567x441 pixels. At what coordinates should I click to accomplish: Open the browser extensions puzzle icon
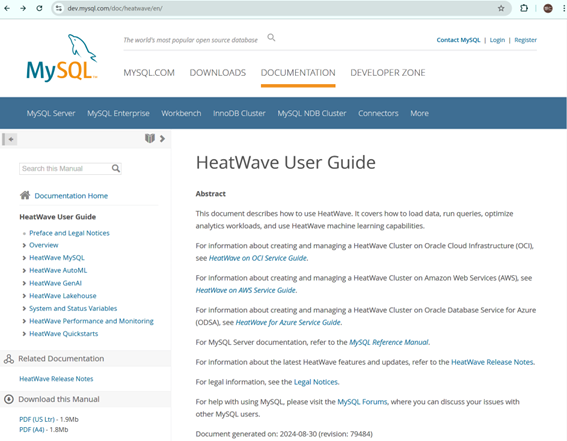pyautogui.click(x=524, y=8)
